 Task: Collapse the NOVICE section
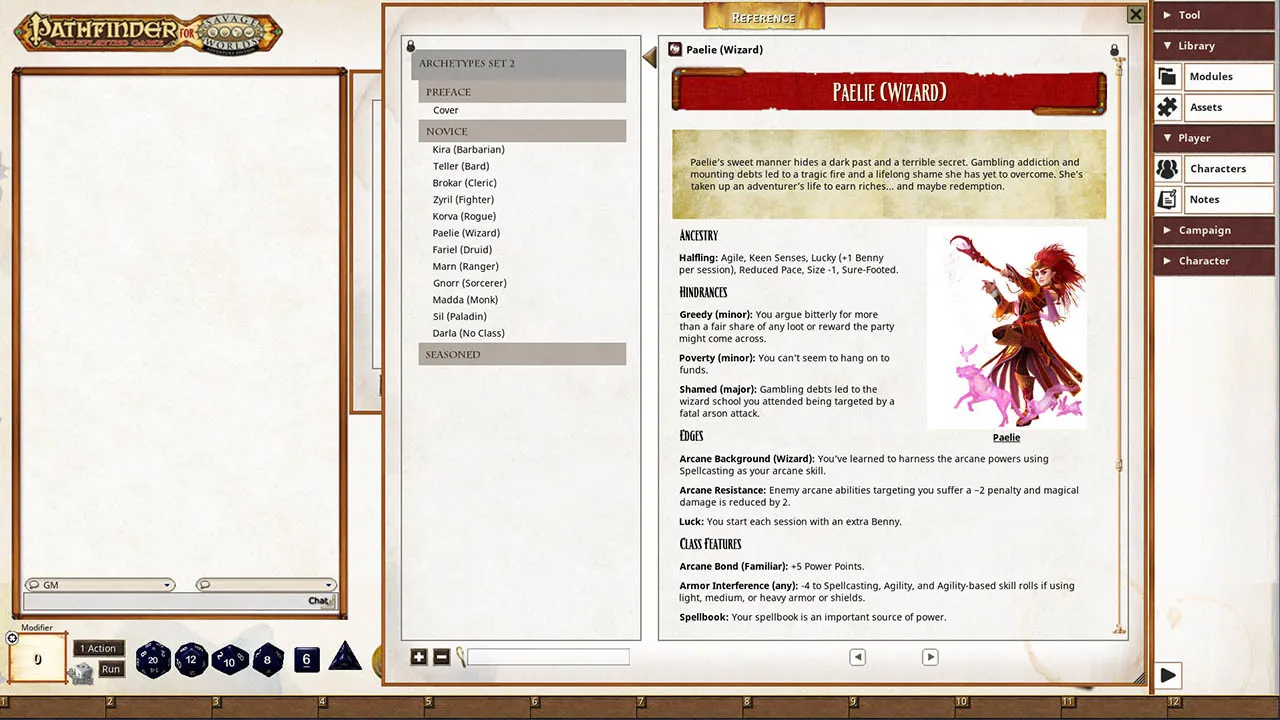click(522, 131)
